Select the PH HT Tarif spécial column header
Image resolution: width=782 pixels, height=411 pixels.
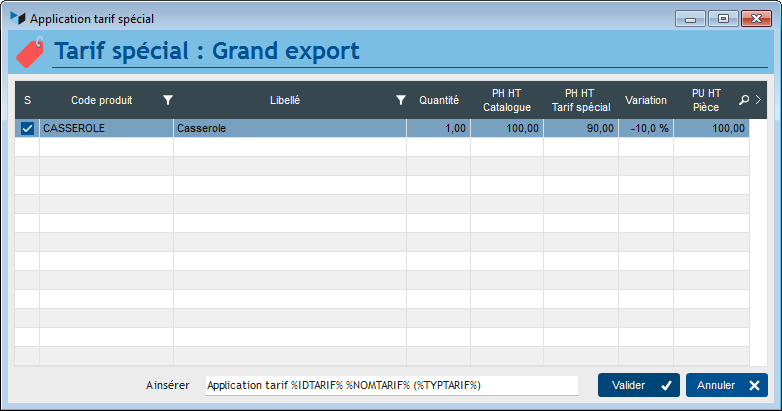click(580, 100)
